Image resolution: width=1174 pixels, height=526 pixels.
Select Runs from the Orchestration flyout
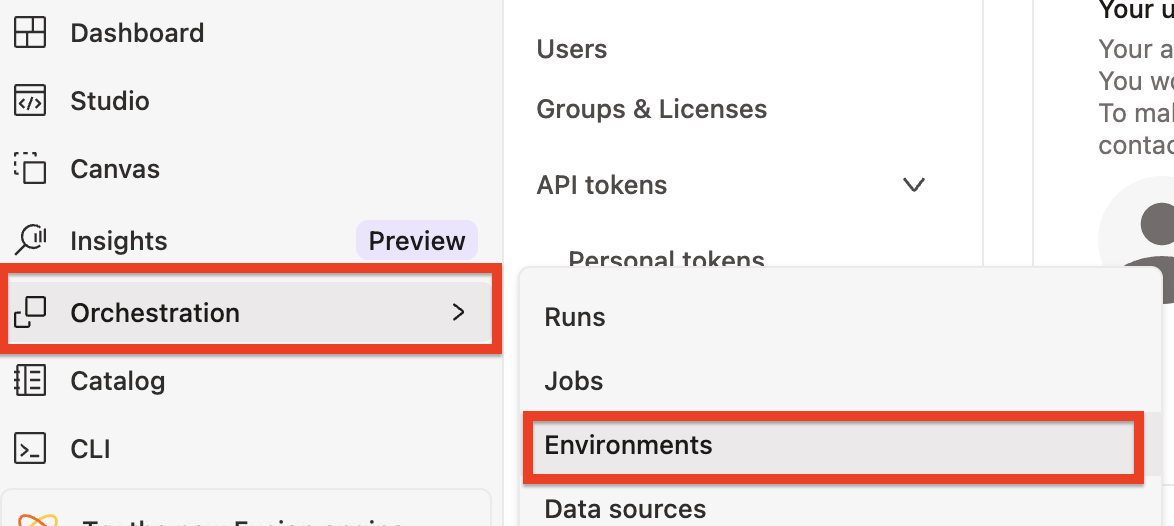click(x=575, y=317)
